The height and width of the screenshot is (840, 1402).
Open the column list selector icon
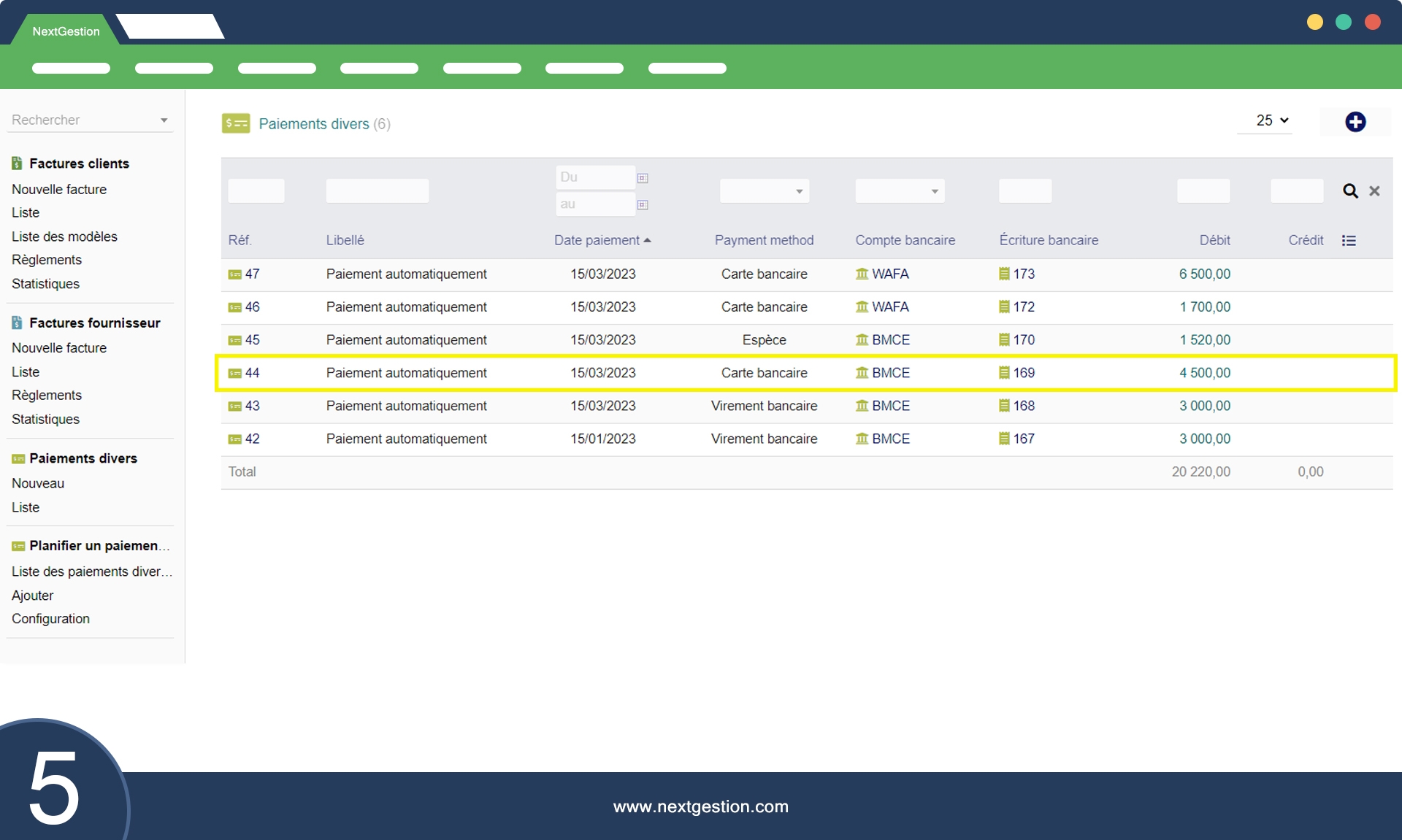pos(1349,241)
